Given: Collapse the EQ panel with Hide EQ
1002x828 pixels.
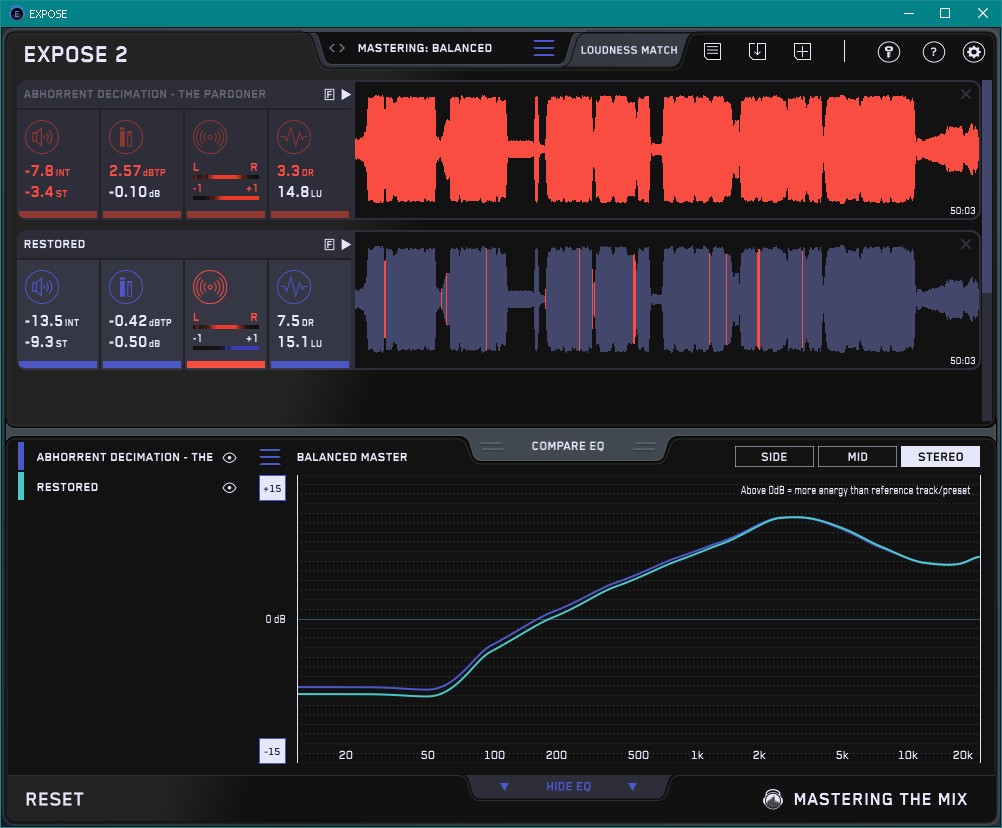Looking at the screenshot, I should 568,787.
